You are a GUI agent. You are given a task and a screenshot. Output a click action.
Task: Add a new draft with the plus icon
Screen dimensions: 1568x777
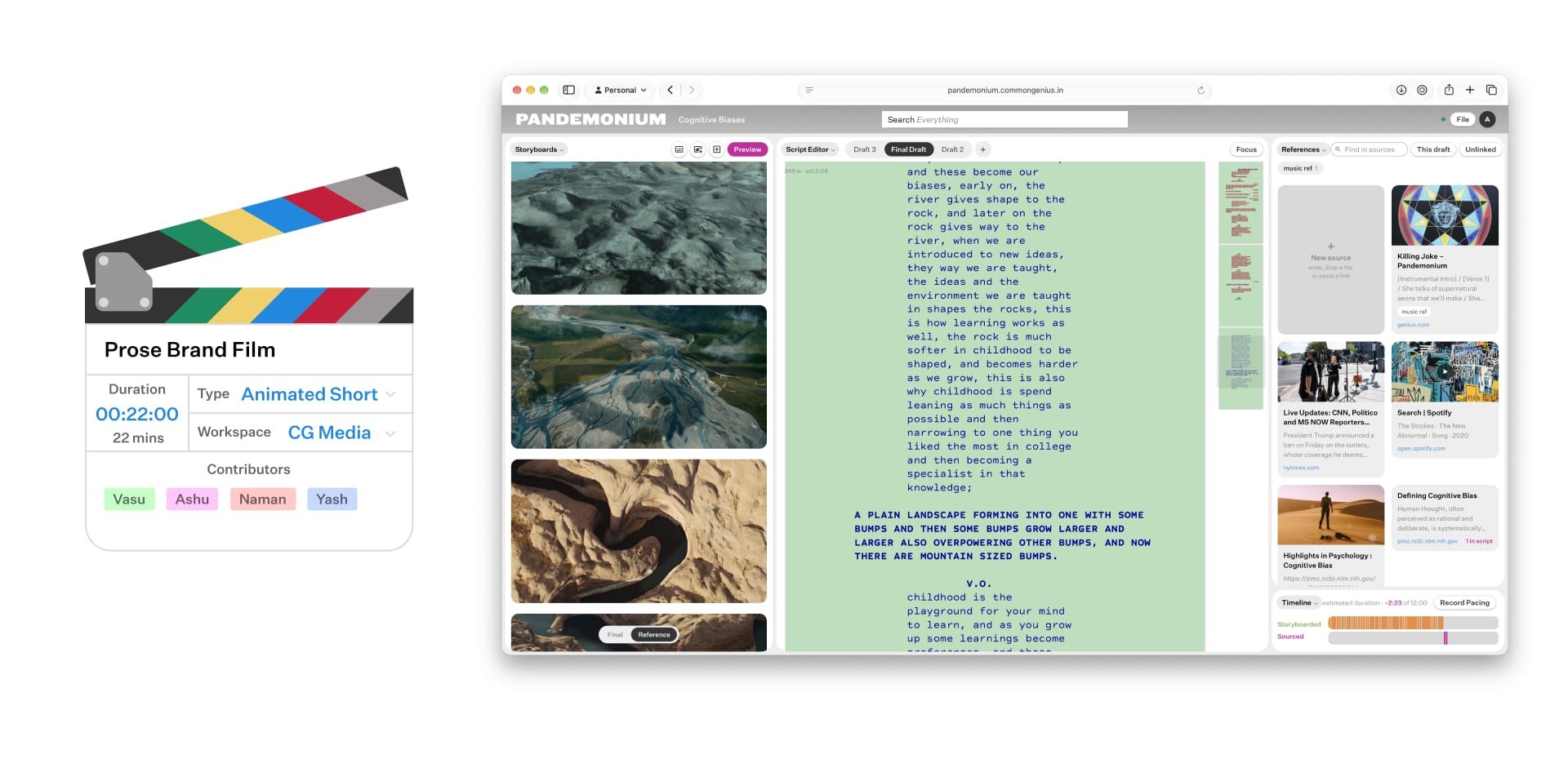[x=983, y=149]
